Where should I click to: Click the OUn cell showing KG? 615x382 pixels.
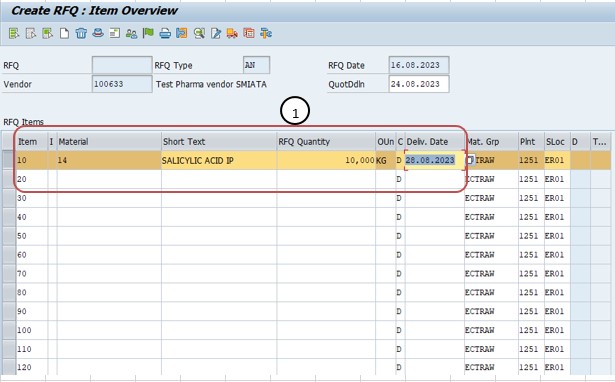point(385,160)
